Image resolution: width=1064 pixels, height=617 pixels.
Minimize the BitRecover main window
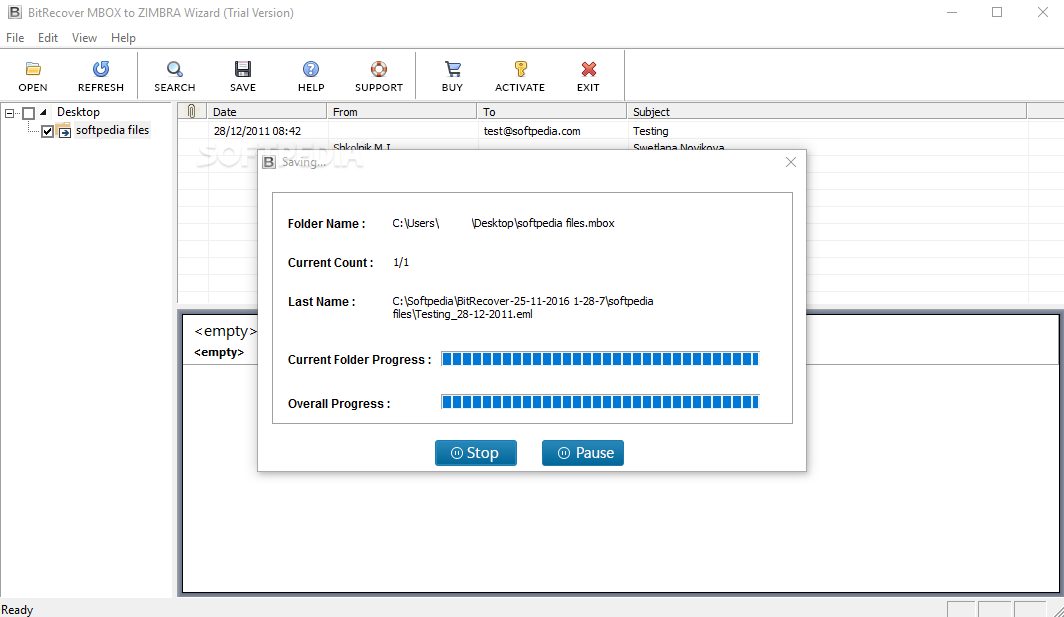952,12
